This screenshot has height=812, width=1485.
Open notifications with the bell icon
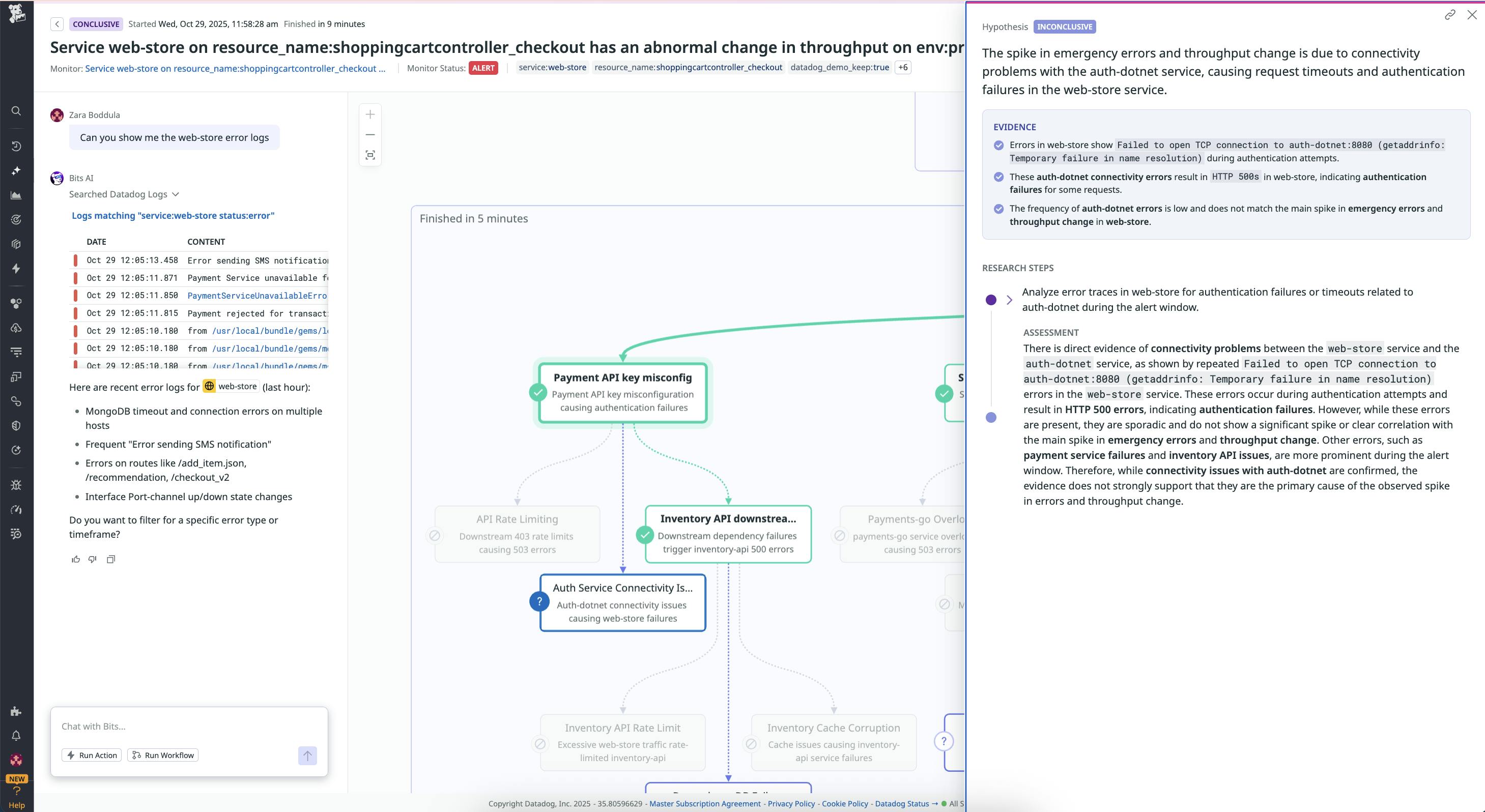16,735
